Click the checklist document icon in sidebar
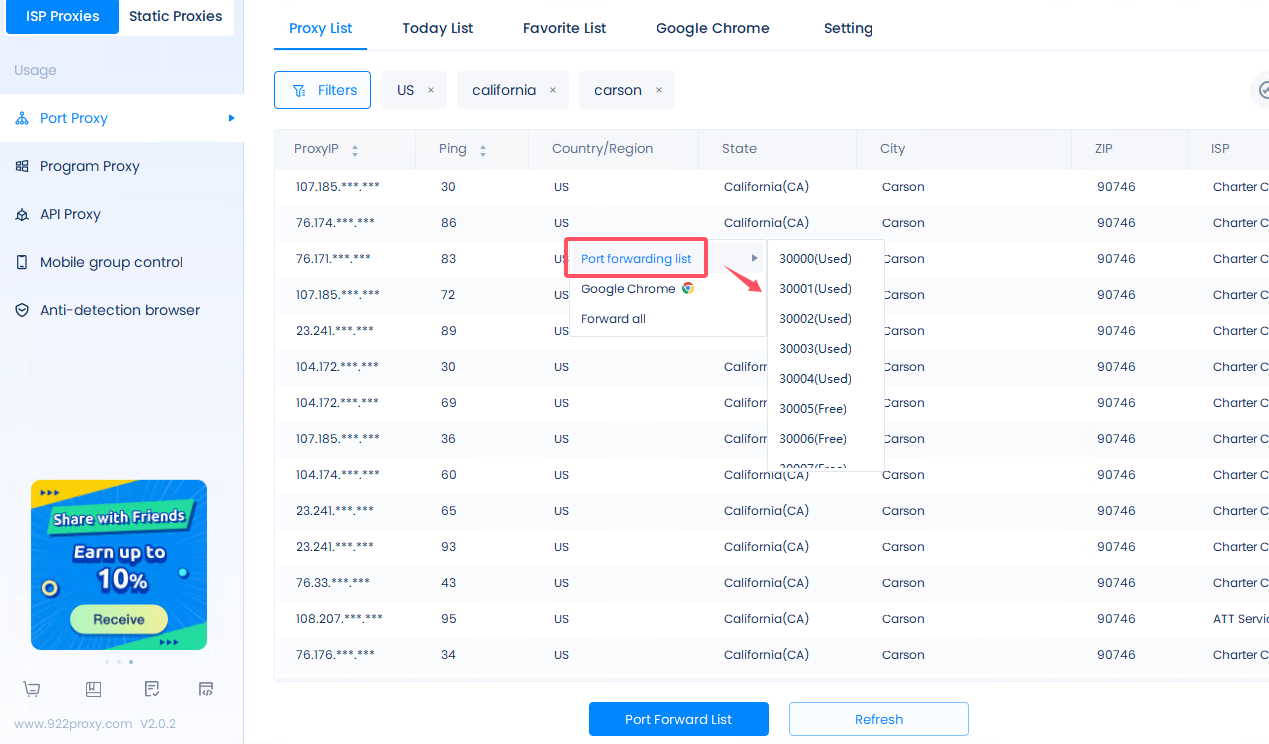This screenshot has height=744, width=1269. tap(152, 689)
